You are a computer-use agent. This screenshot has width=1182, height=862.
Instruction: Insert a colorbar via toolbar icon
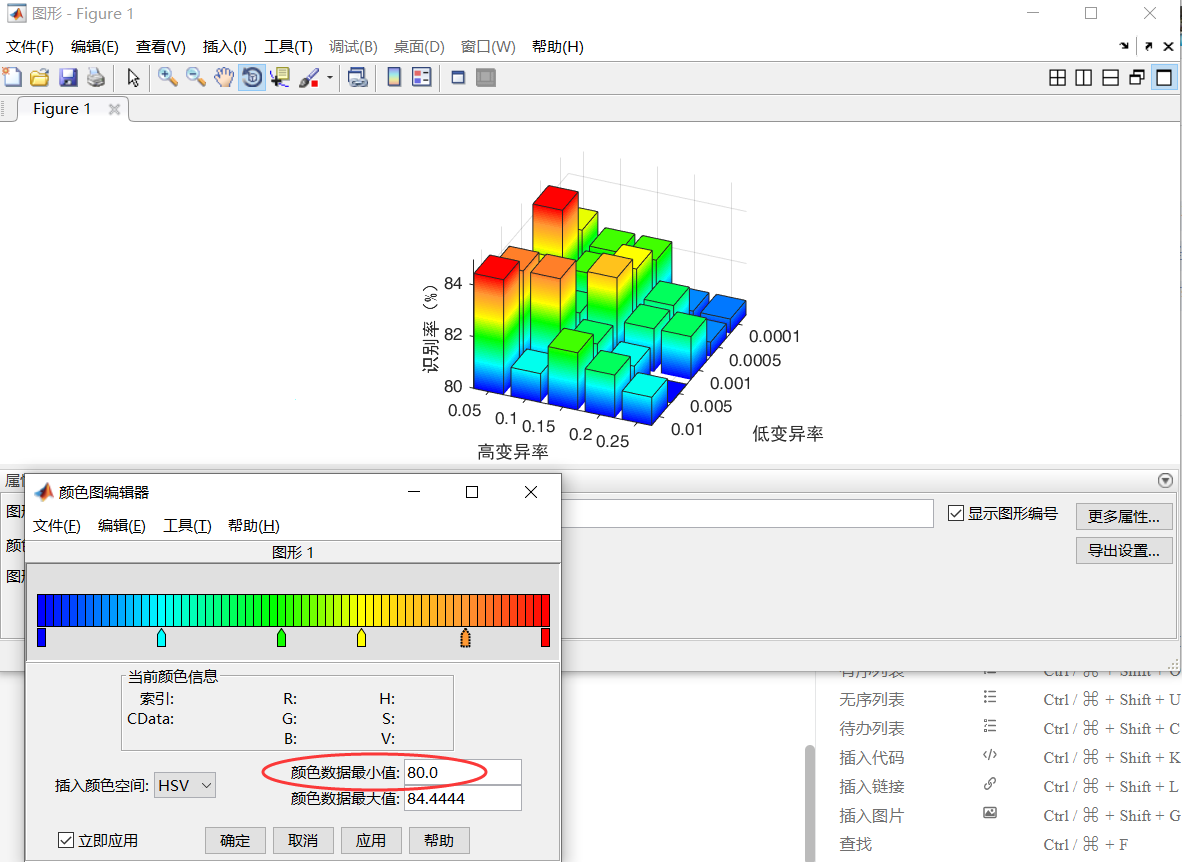(393, 77)
